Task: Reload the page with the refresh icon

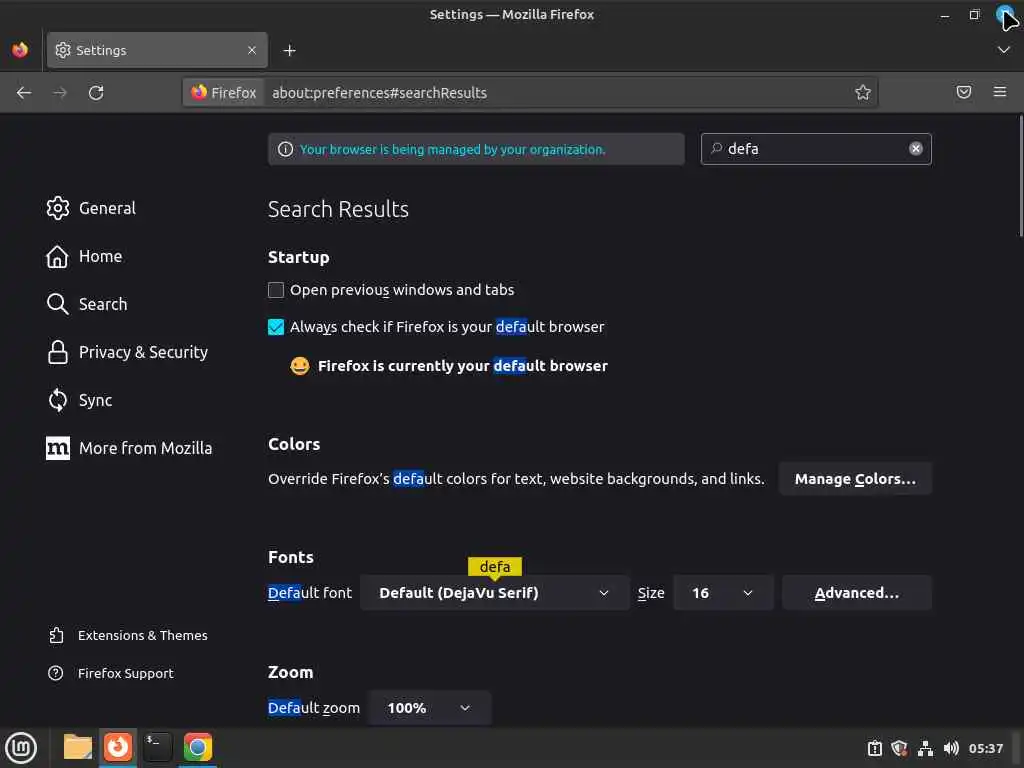Action: (x=96, y=93)
